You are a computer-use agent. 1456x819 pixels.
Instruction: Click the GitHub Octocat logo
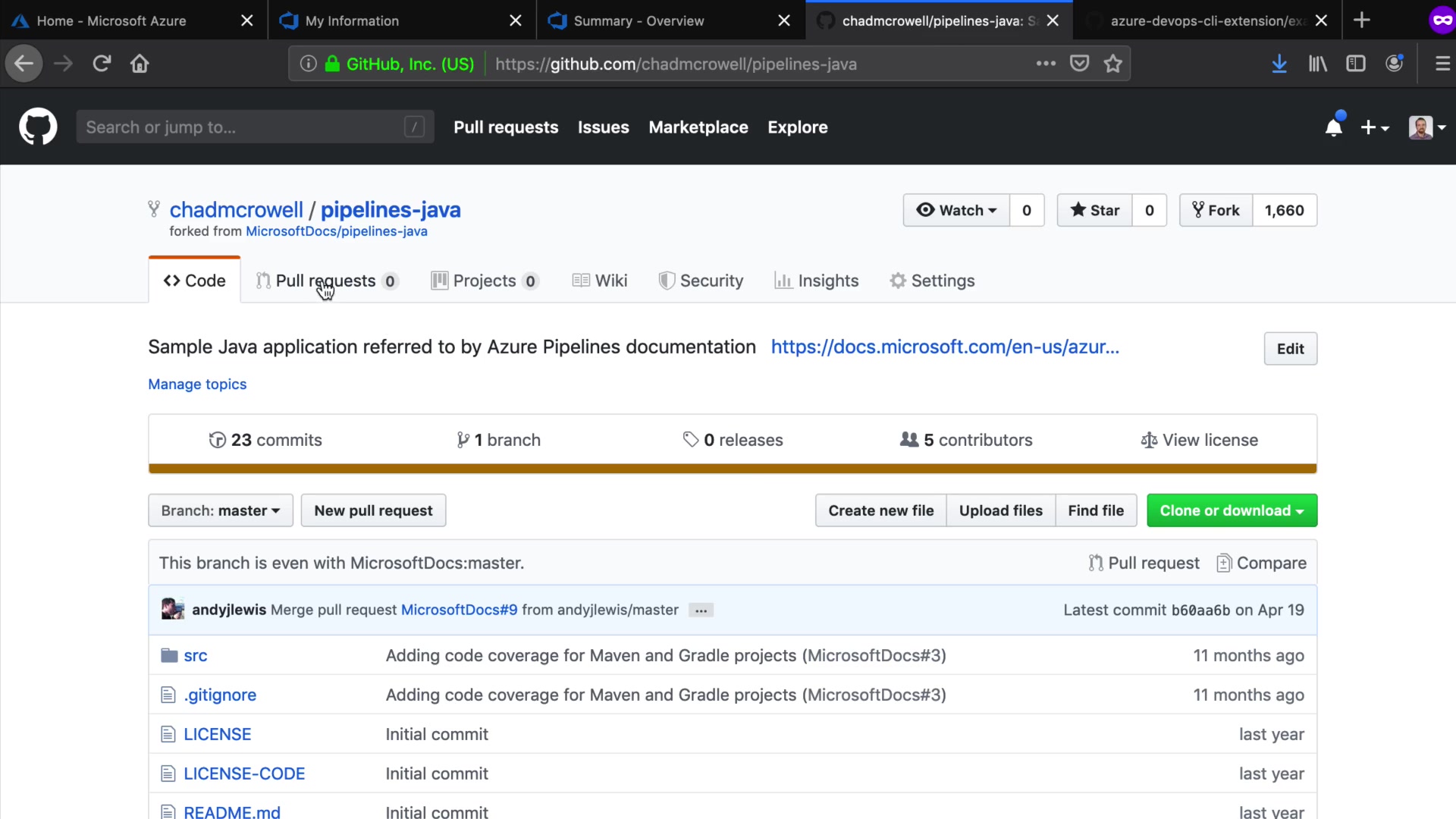(38, 127)
